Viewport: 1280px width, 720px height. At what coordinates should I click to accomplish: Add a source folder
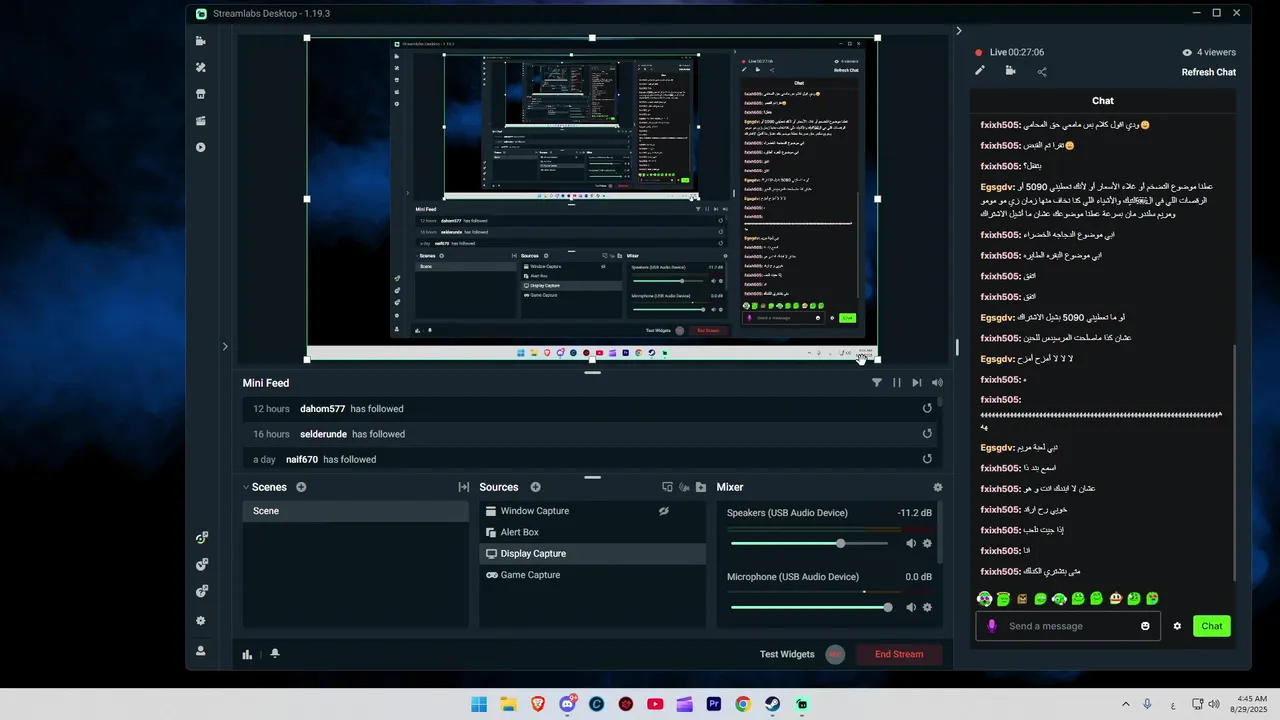click(701, 487)
